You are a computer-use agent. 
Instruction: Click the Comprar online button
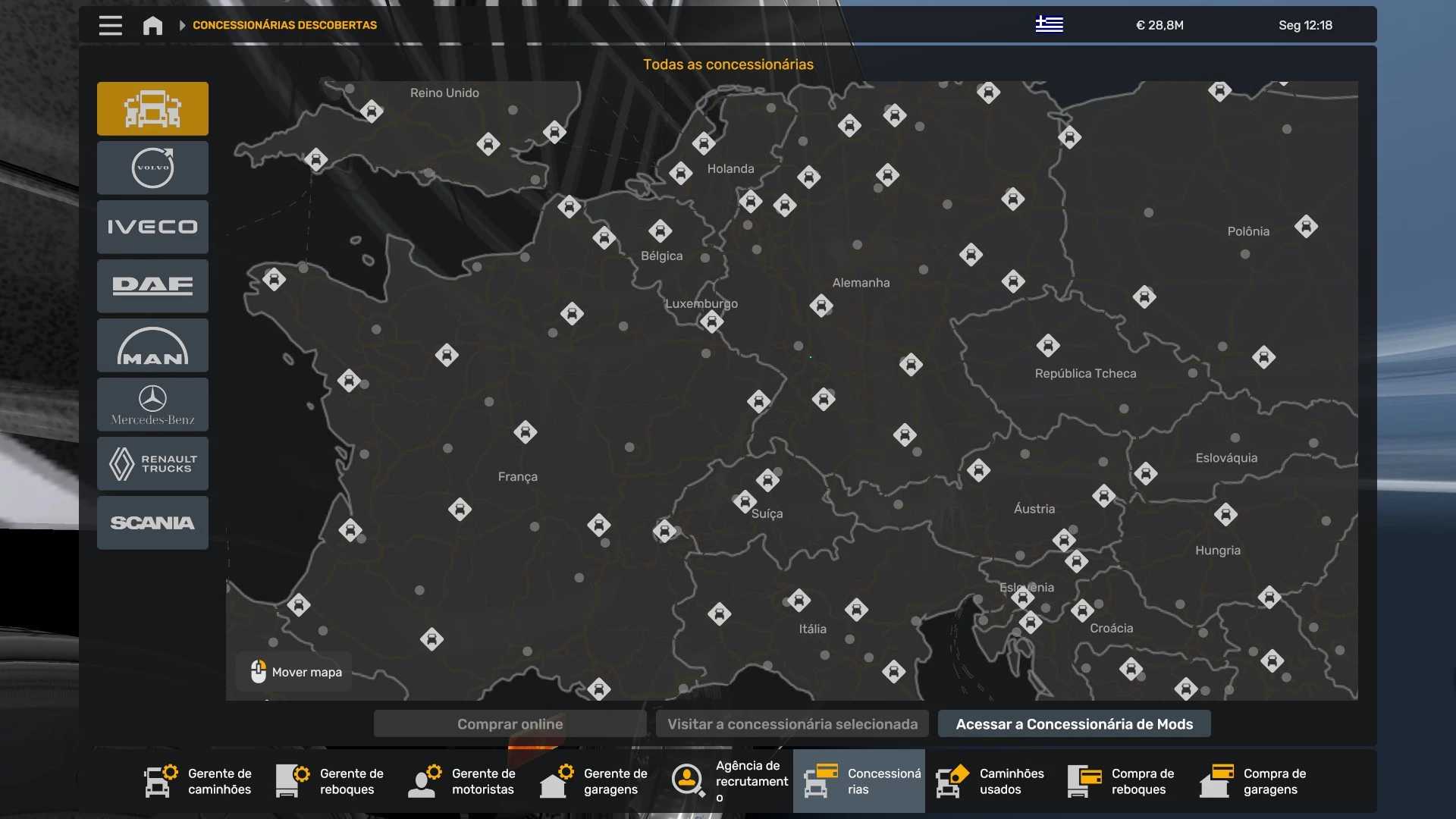(510, 723)
